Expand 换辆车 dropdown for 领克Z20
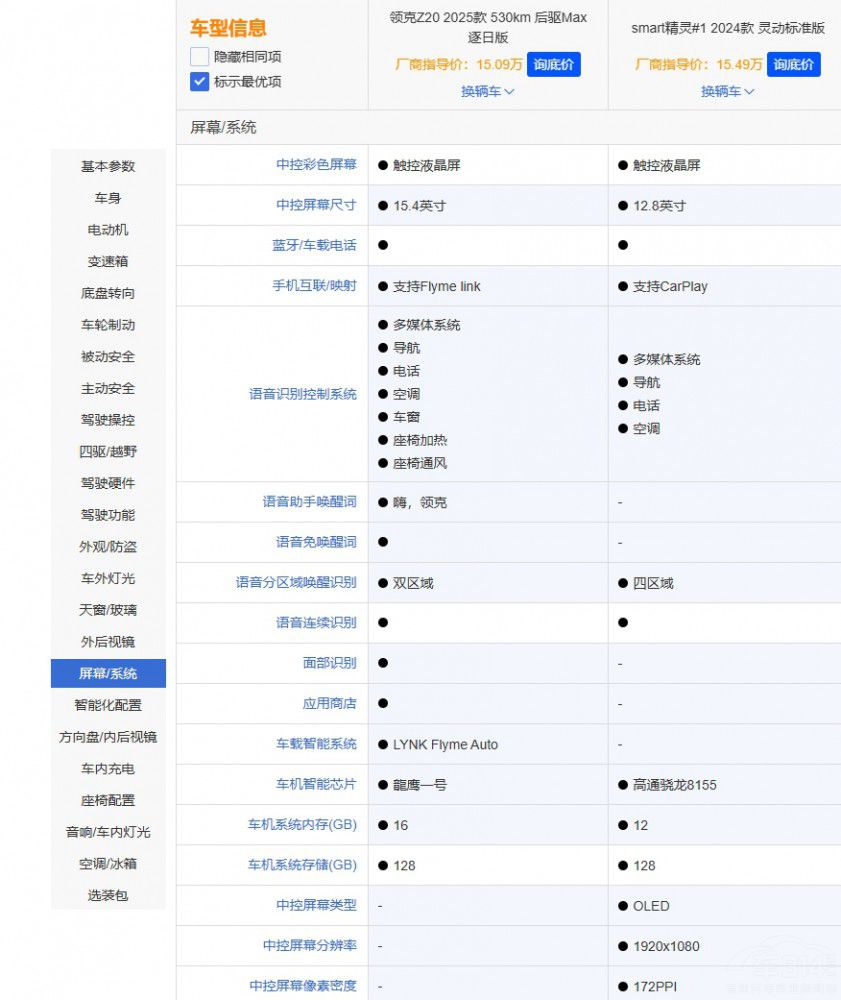The width and height of the screenshot is (841, 1000). click(487, 91)
